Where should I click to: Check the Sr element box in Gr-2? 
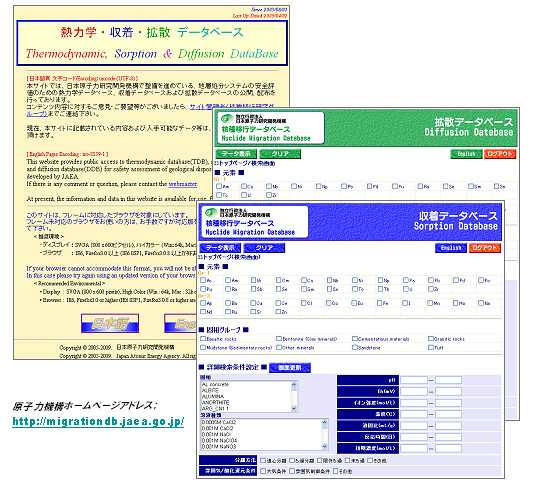pos(253,312)
